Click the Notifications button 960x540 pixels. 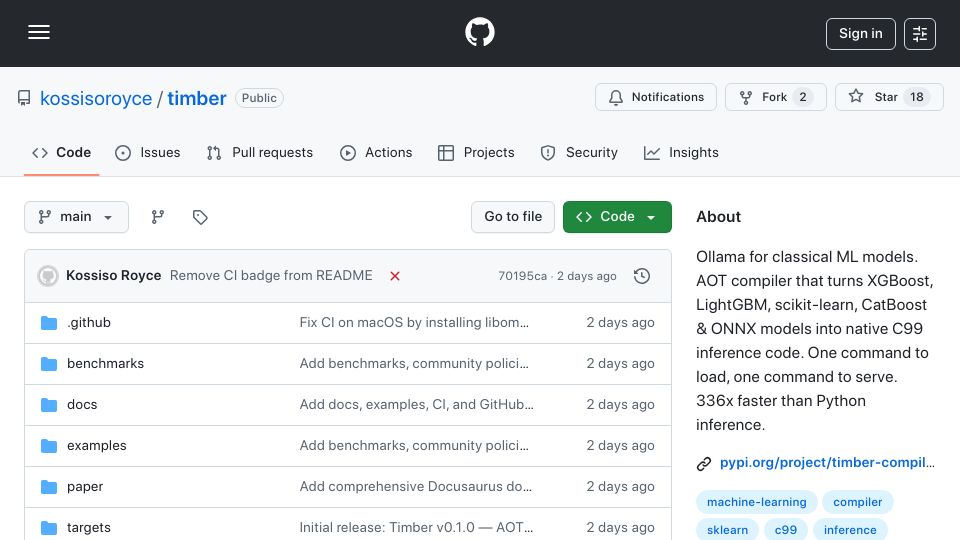[x=656, y=97]
